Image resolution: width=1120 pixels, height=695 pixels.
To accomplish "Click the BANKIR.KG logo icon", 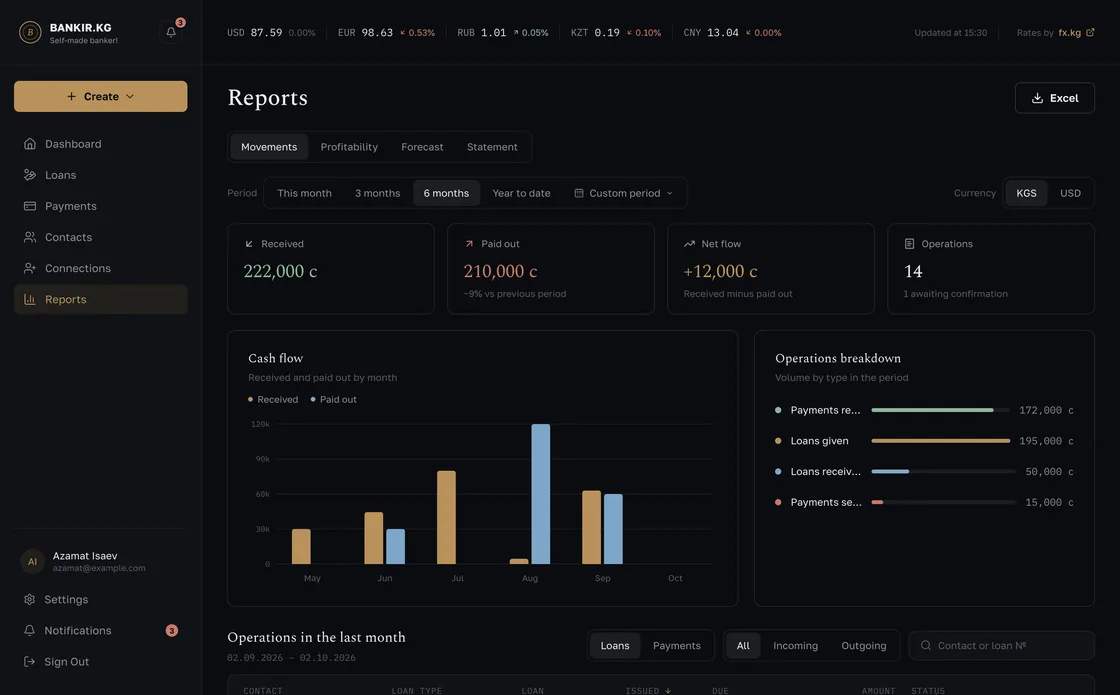I will [x=30, y=32].
